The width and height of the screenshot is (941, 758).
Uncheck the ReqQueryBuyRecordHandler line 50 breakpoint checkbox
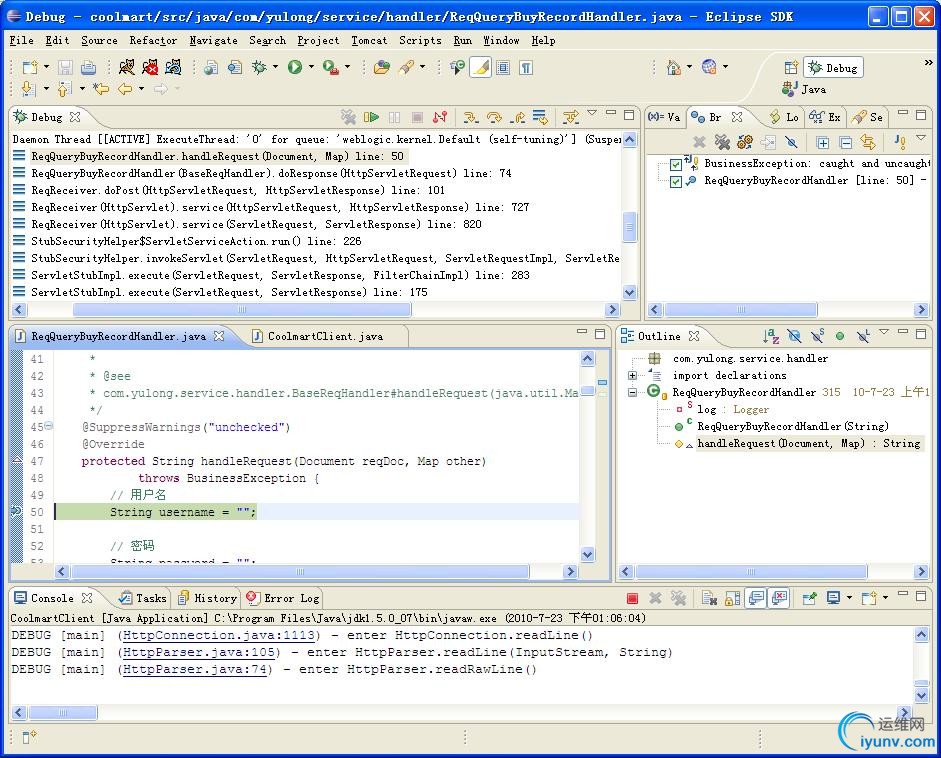[x=676, y=181]
